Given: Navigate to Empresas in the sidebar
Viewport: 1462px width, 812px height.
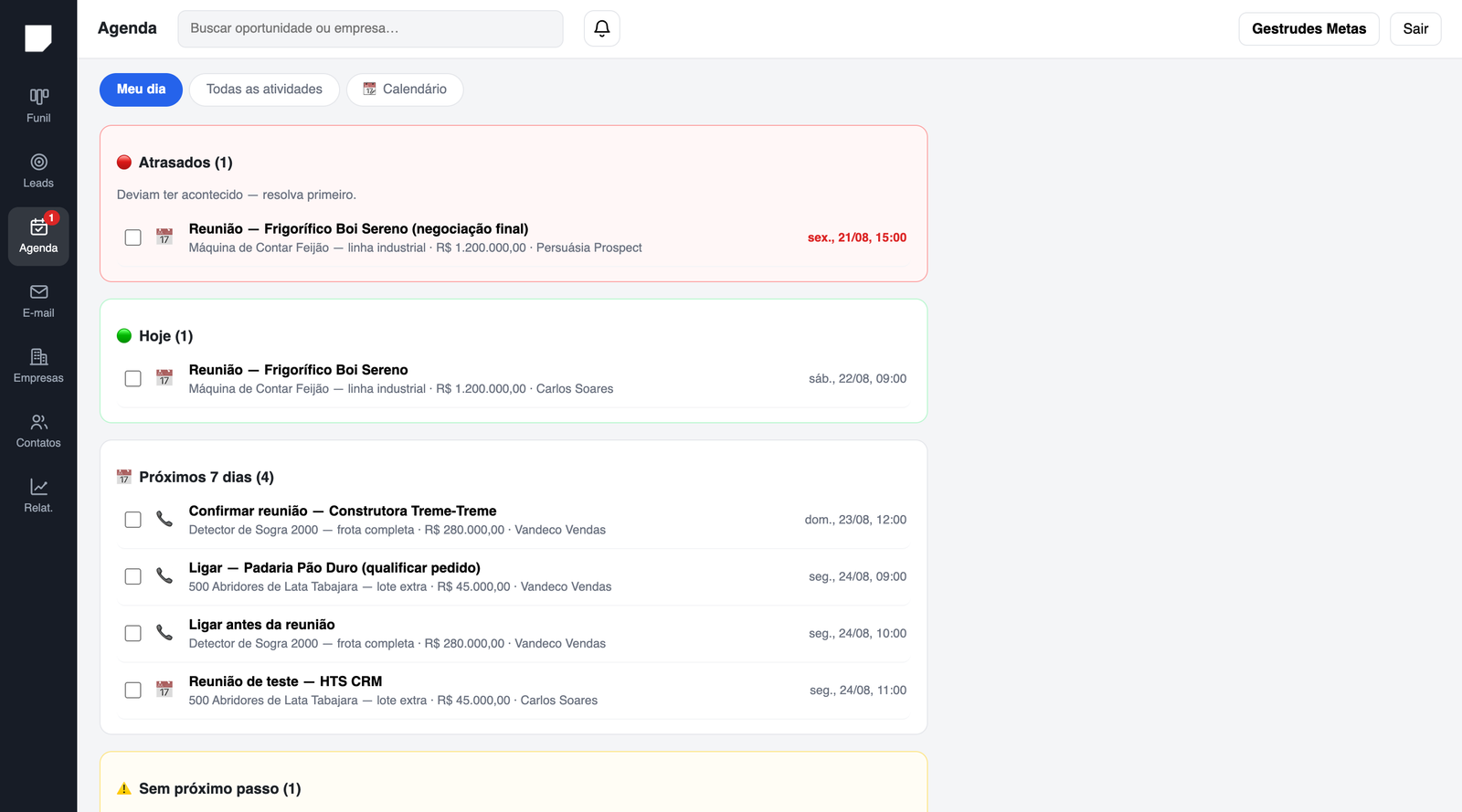Looking at the screenshot, I should tap(38, 366).
